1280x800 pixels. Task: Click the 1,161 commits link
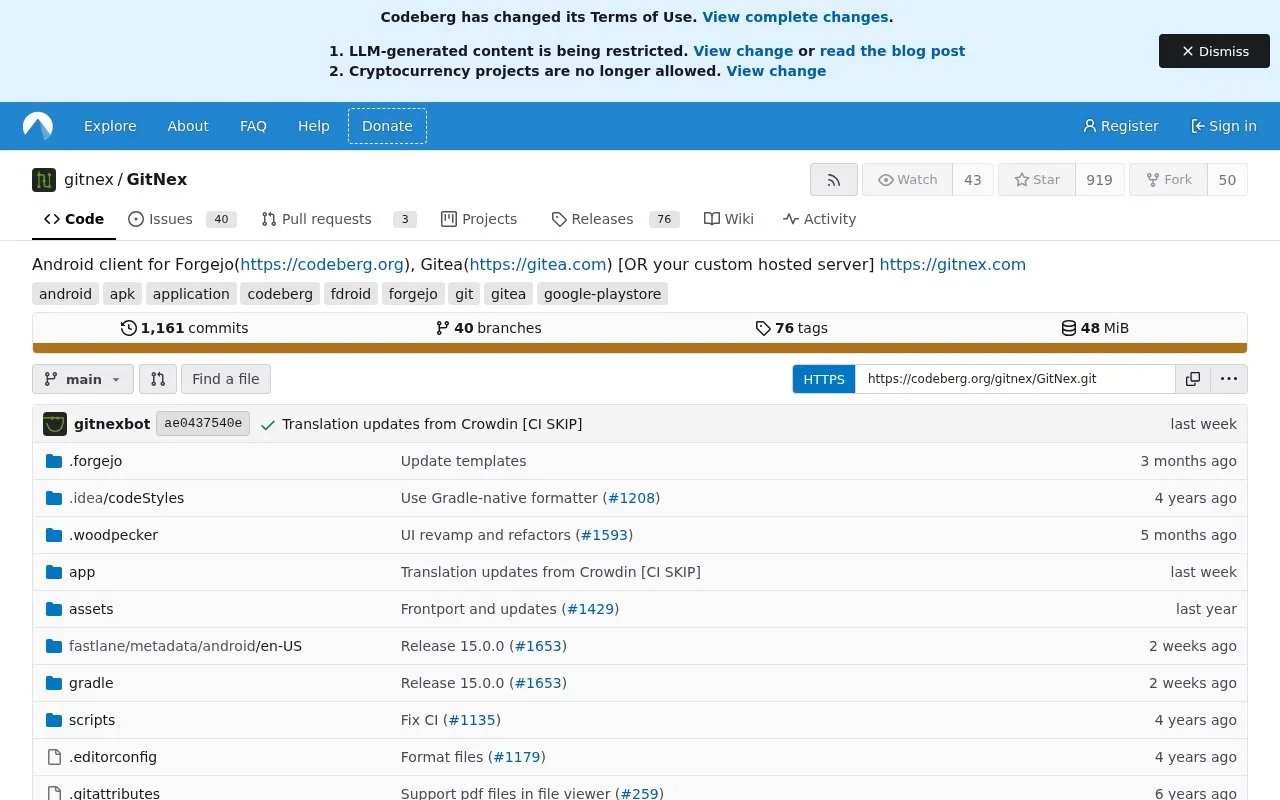point(184,328)
